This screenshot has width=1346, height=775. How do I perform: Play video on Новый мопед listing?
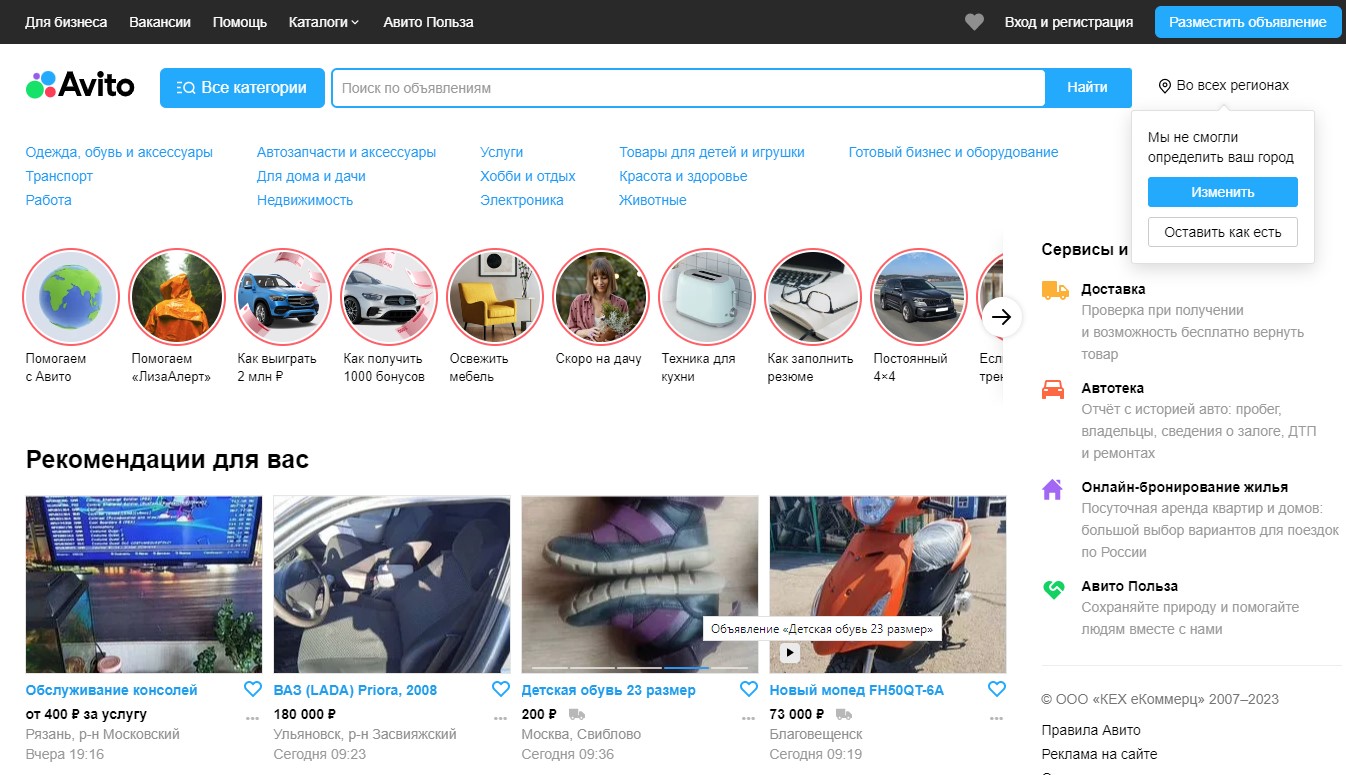(790, 653)
